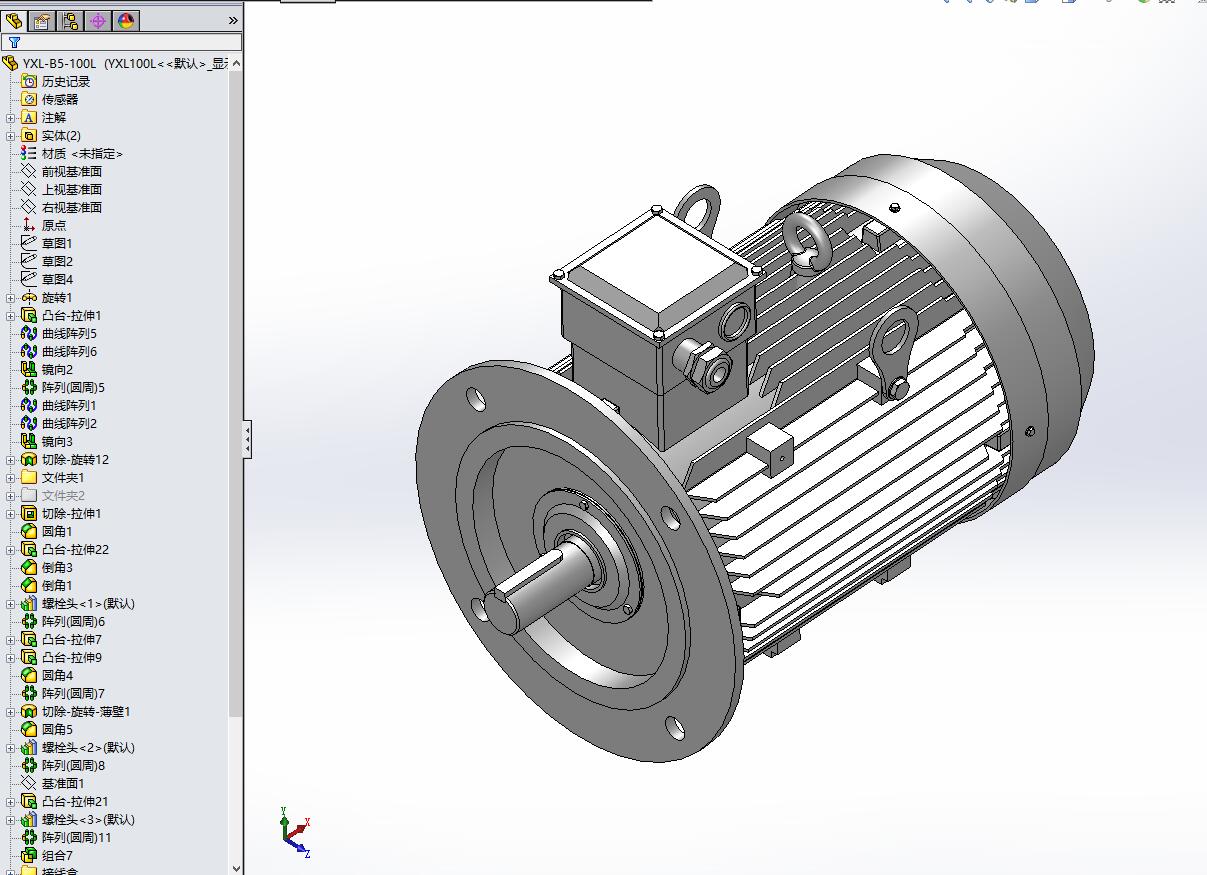Click the 组合7 combine feature icon

pos(29,855)
